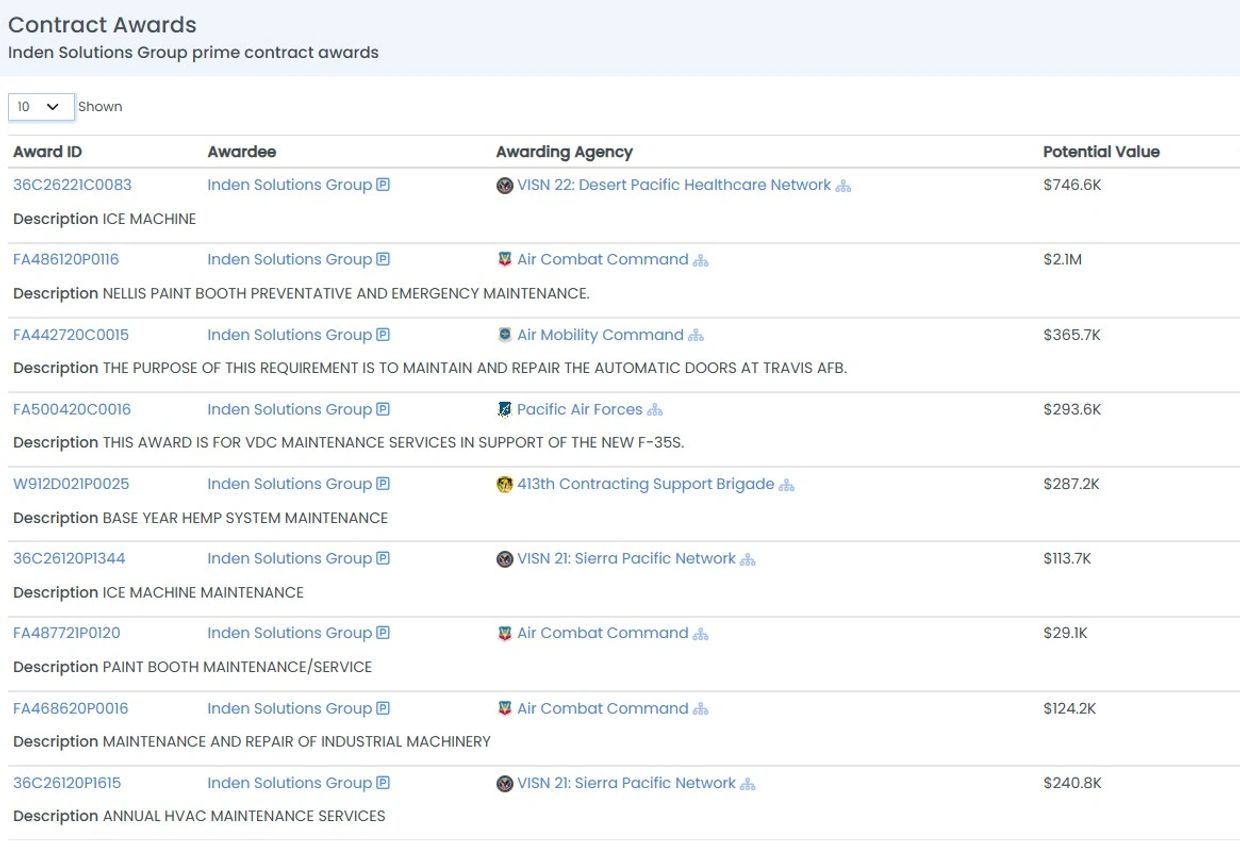Open the FA500420C0016 award link

click(x=72, y=410)
